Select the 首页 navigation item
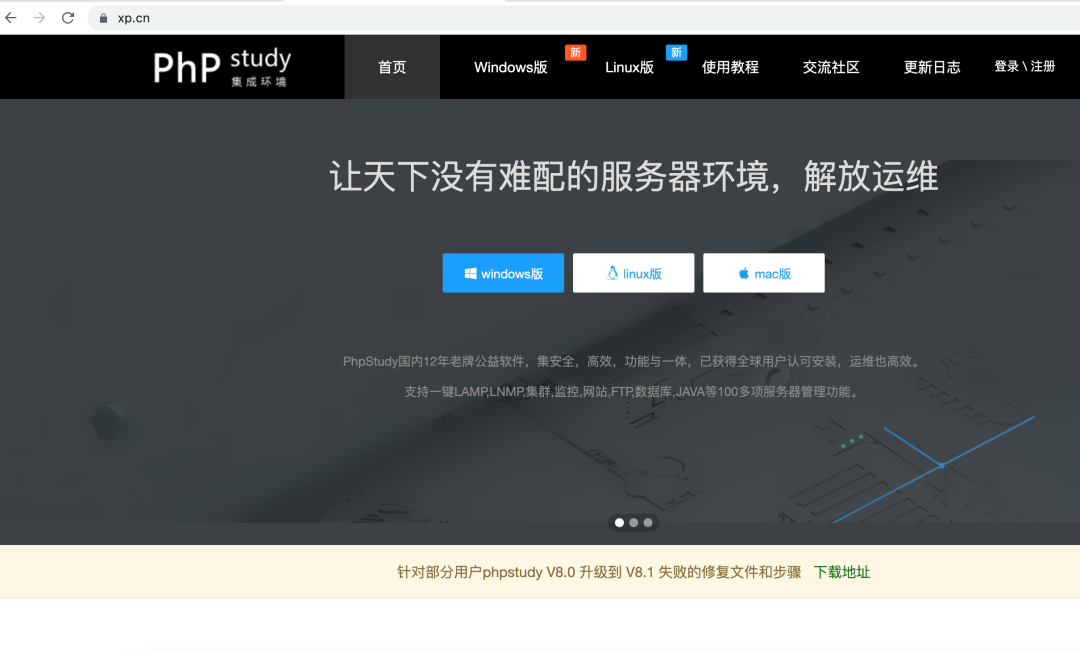This screenshot has height=652, width=1080. pos(391,67)
